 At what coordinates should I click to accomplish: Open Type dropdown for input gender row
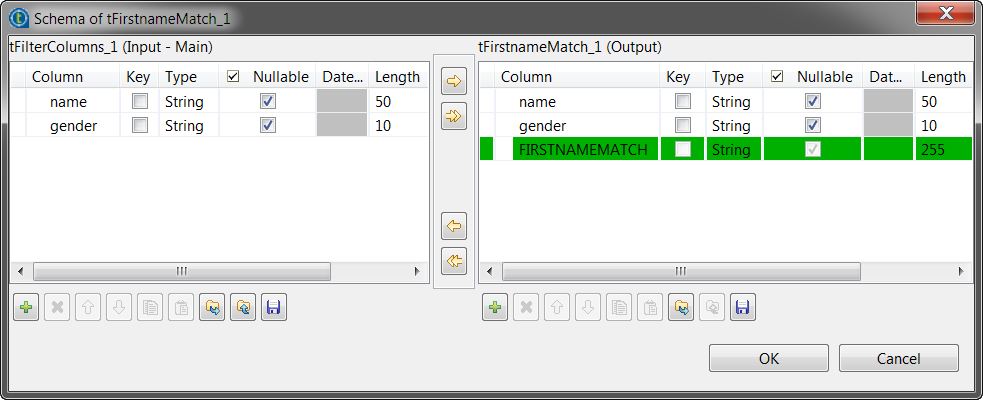(x=188, y=125)
